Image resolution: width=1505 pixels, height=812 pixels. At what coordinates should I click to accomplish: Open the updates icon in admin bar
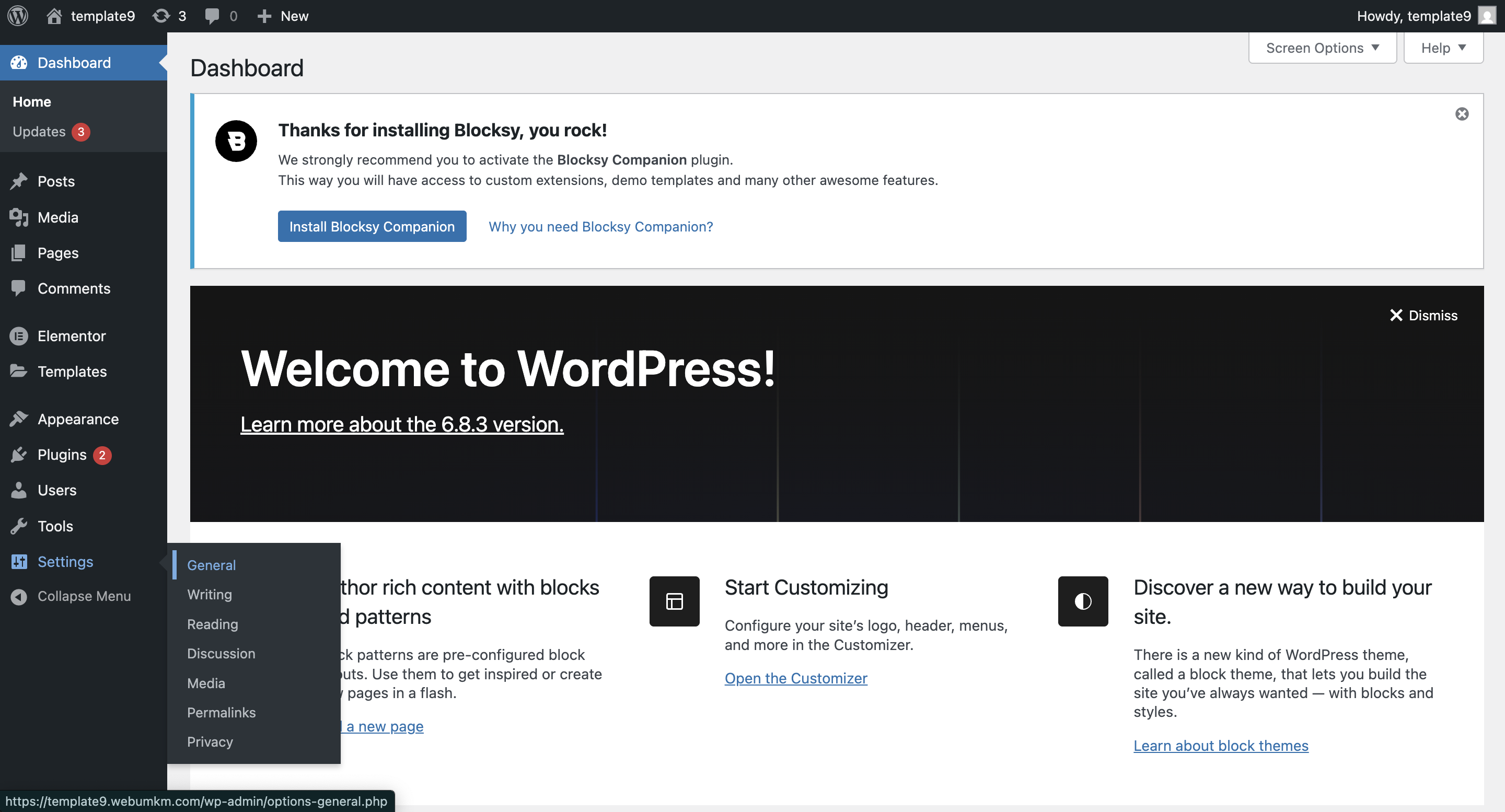click(x=162, y=16)
